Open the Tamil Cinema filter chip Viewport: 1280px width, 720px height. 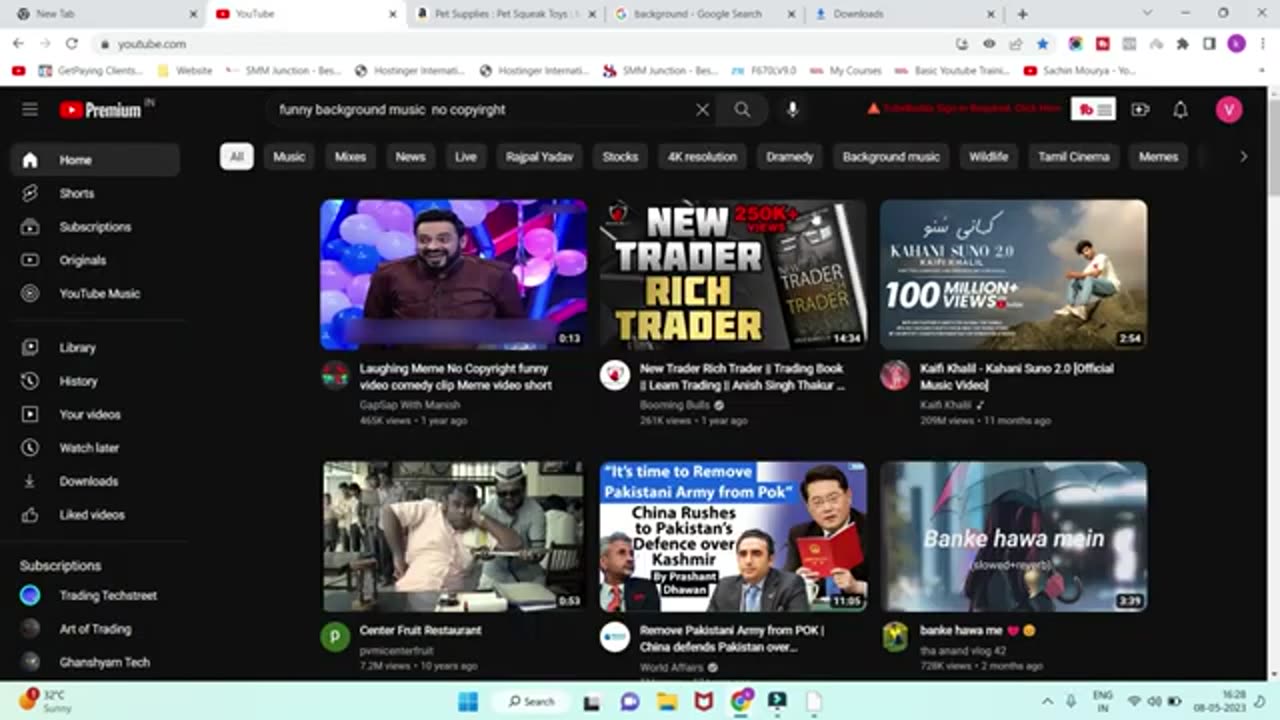(1073, 157)
